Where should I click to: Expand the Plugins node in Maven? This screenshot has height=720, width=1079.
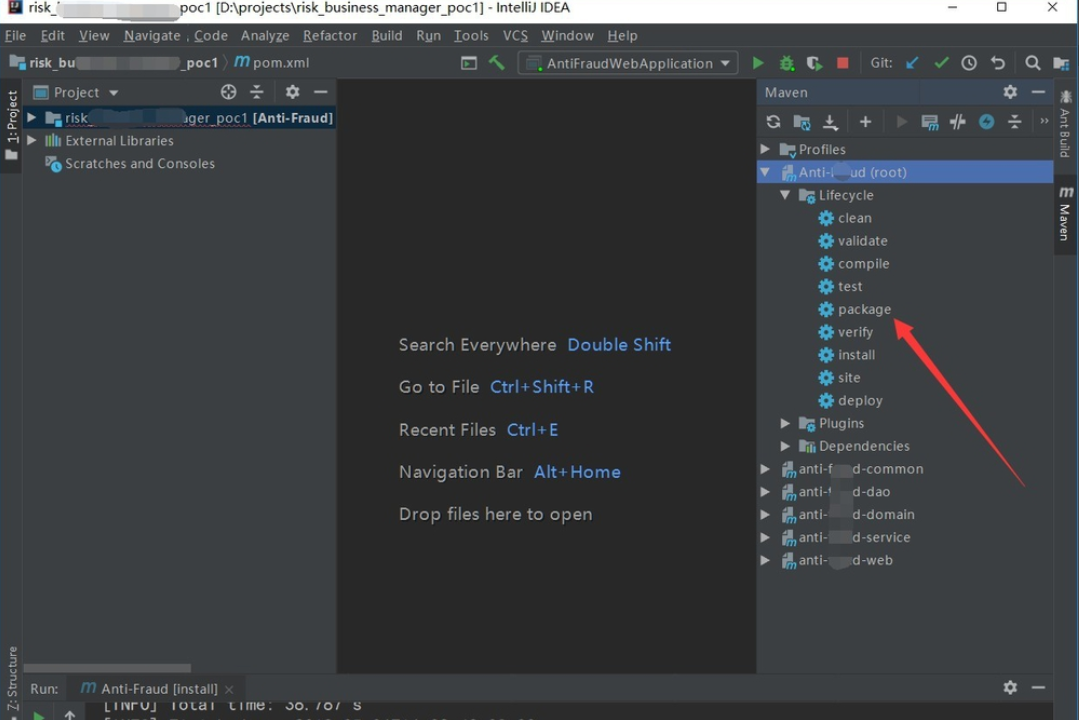786,424
